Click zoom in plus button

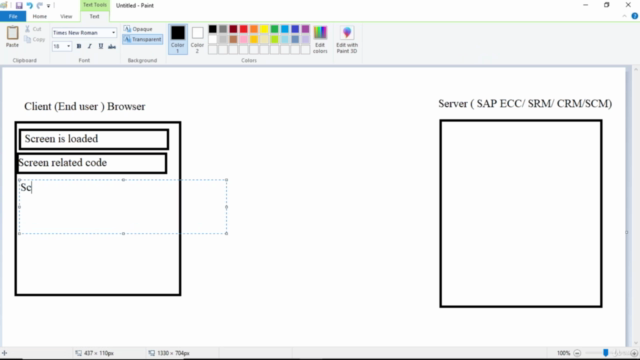634,353
